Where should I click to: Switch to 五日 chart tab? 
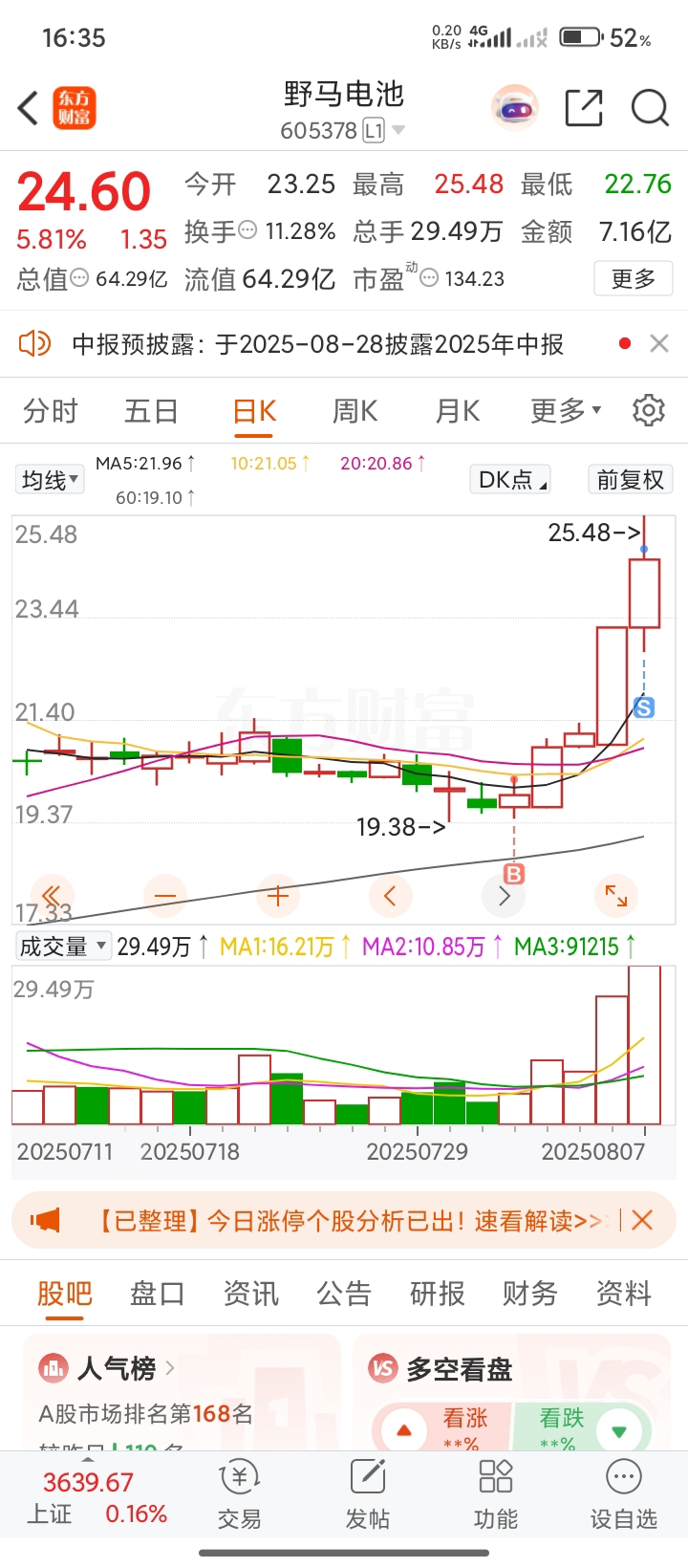click(x=152, y=410)
